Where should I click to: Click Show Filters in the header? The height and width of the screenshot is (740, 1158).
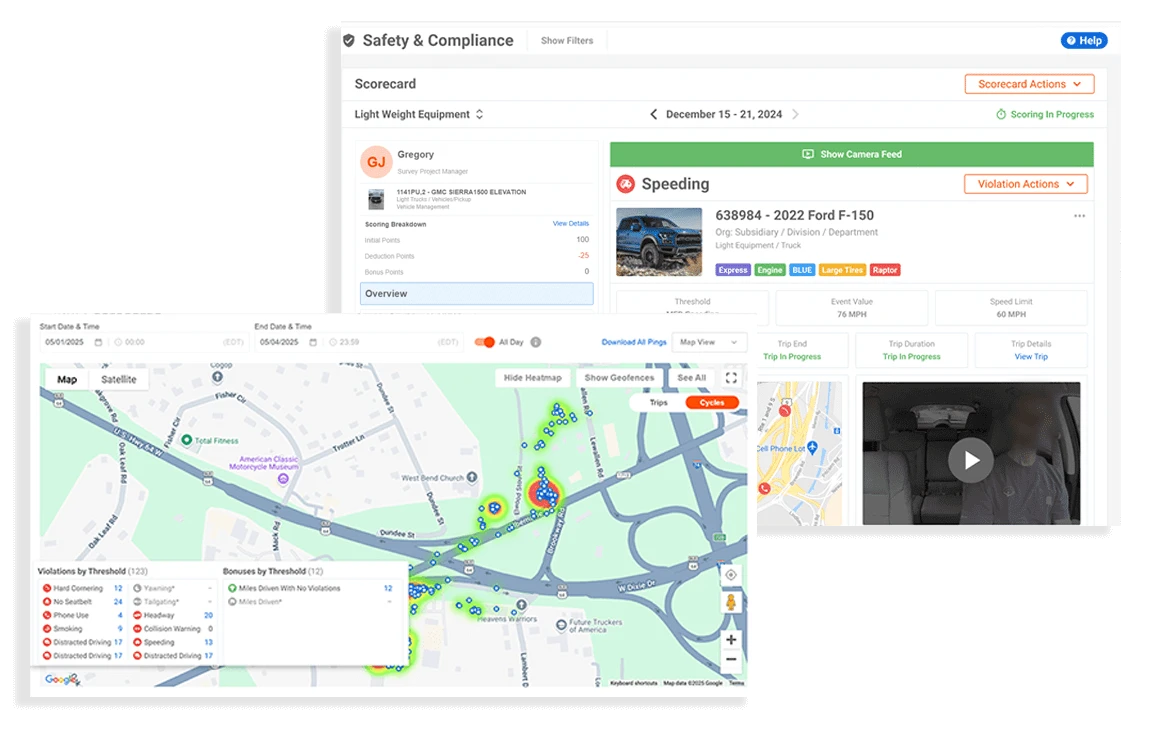pos(567,41)
